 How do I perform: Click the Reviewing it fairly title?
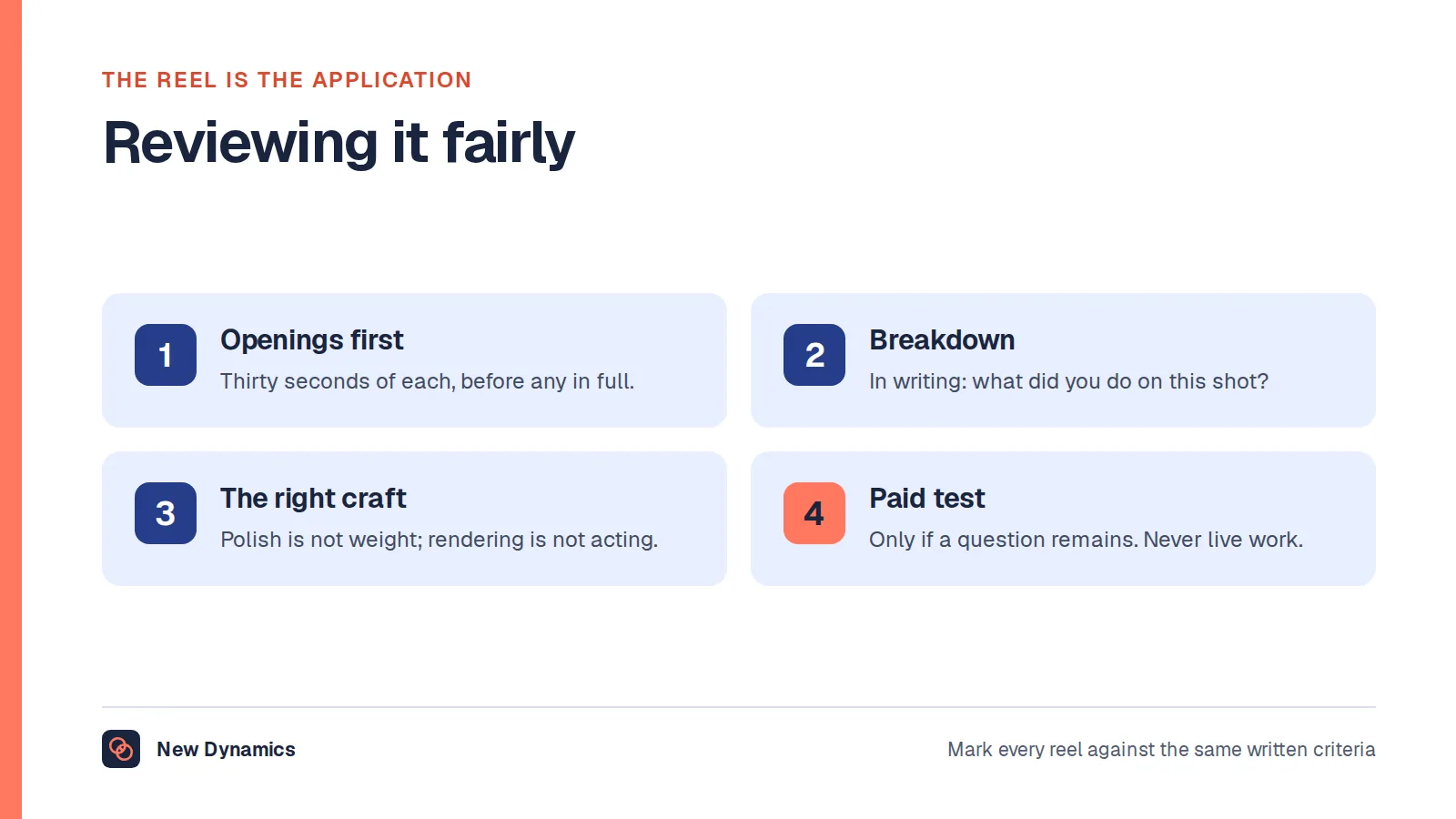339,143
